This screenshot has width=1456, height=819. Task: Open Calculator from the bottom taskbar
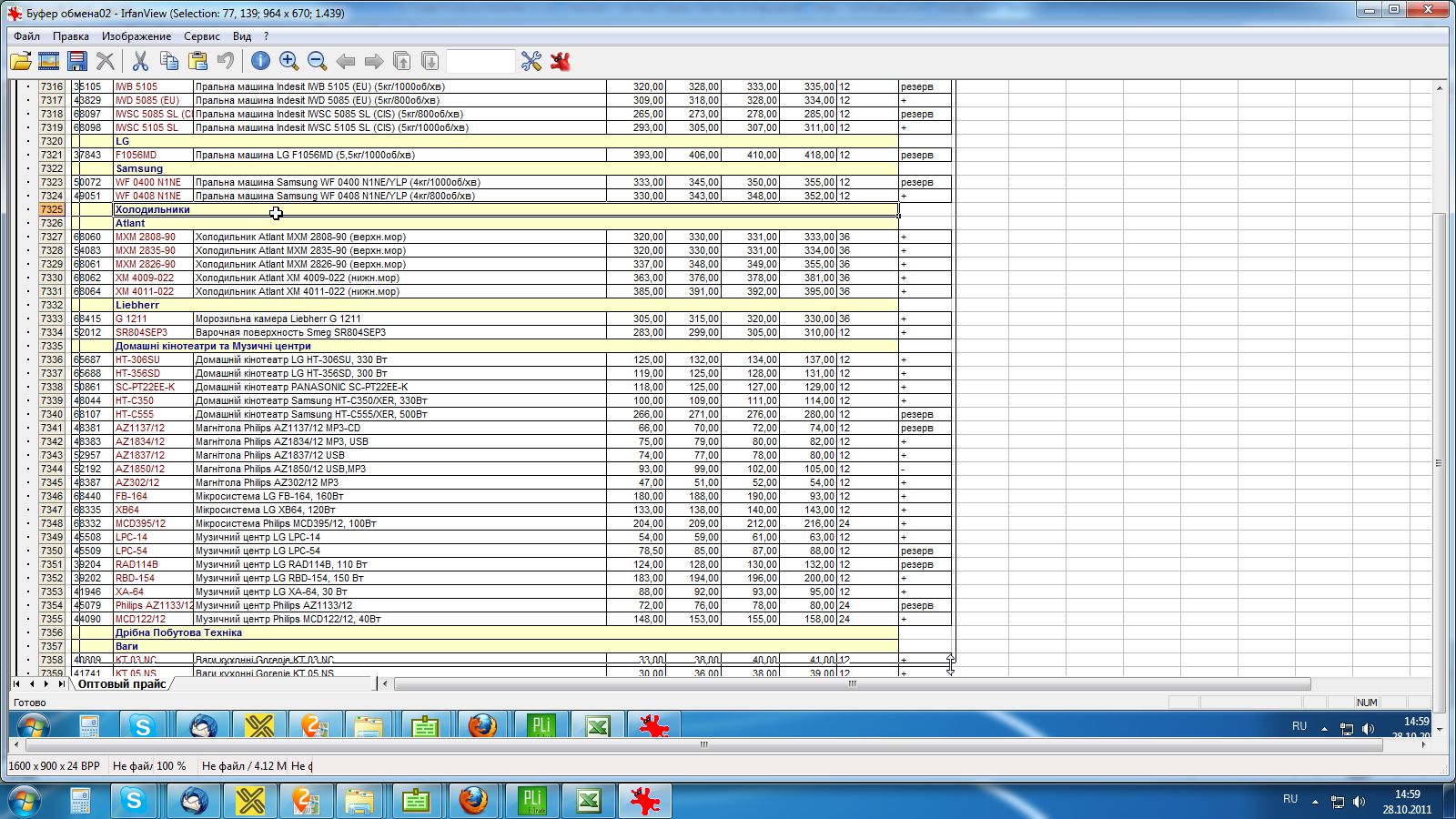80,801
